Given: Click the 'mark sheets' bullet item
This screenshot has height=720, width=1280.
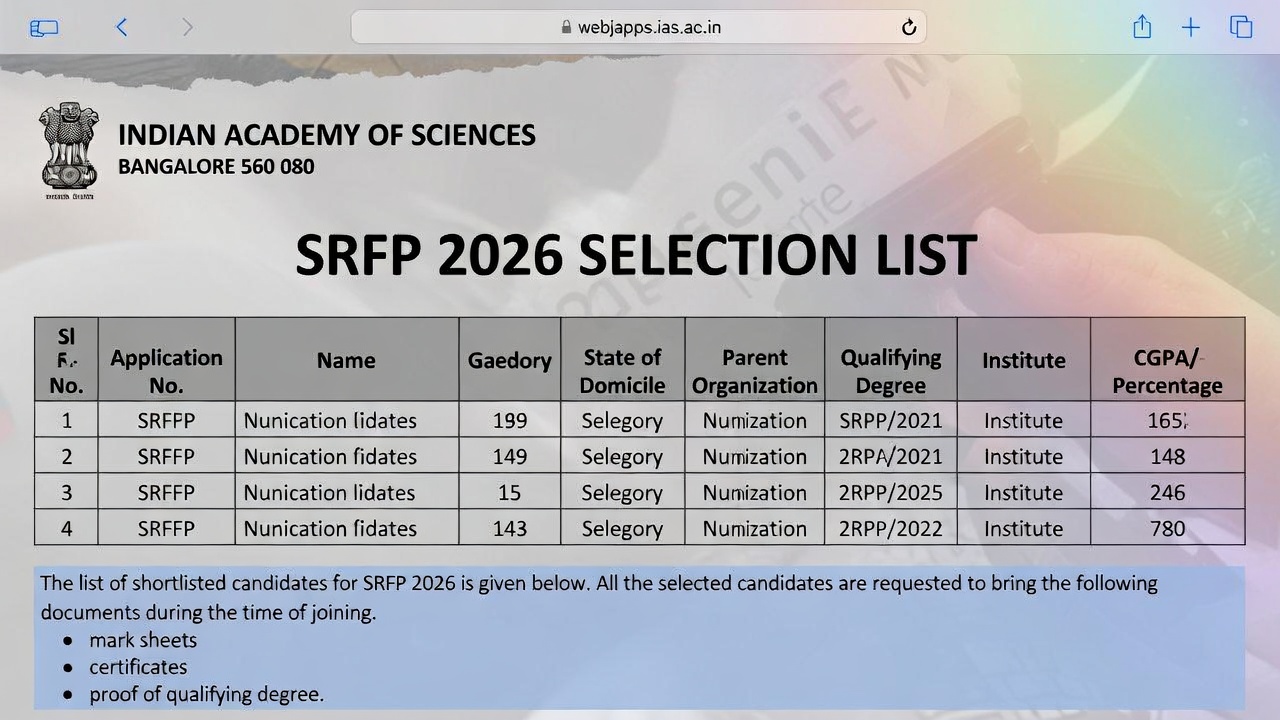Looking at the screenshot, I should click(143, 640).
